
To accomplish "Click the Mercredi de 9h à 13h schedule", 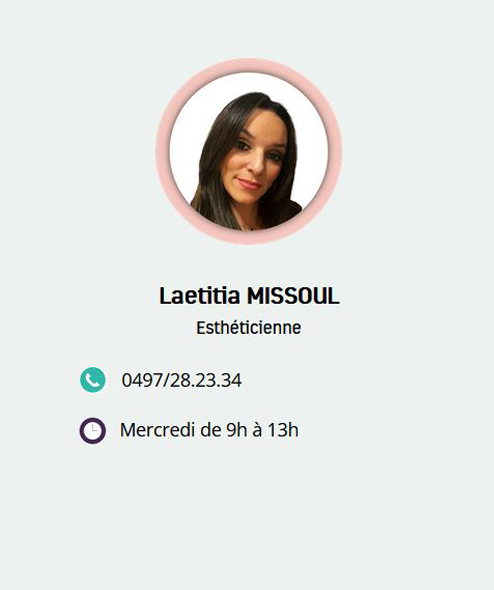I will point(209,430).
